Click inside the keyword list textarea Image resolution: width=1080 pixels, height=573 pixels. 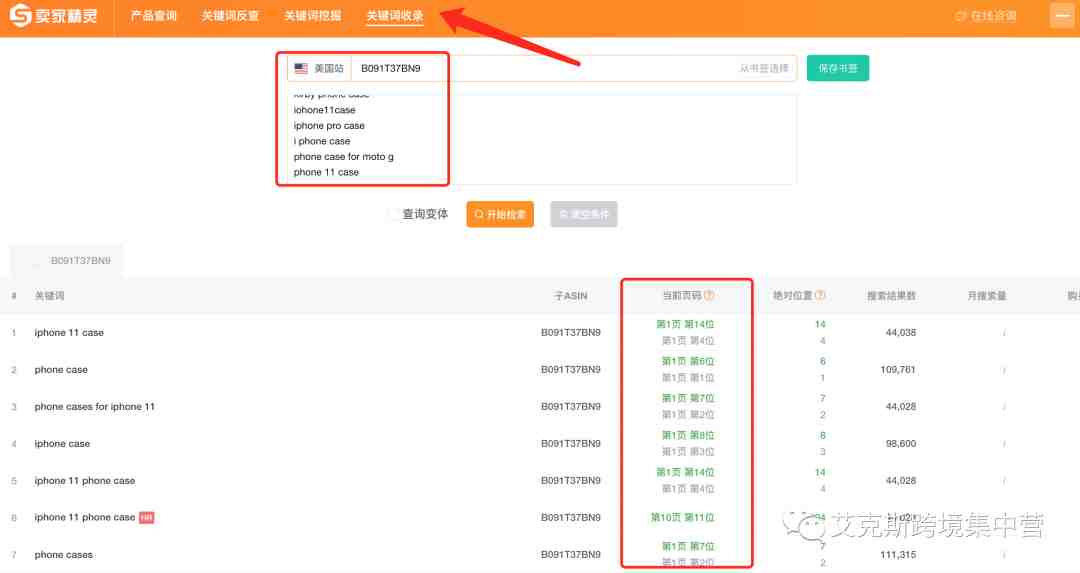pyautogui.click(x=541, y=139)
